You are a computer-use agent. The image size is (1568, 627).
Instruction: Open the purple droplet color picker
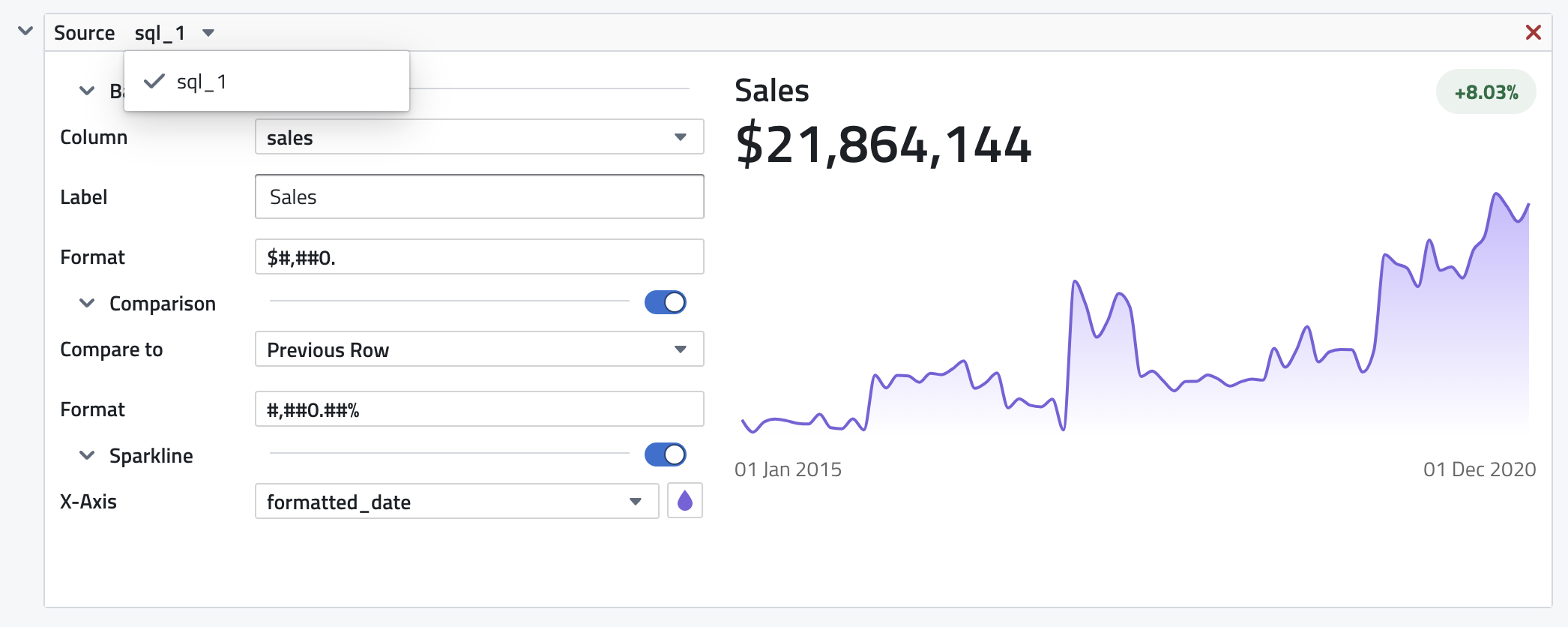click(684, 501)
